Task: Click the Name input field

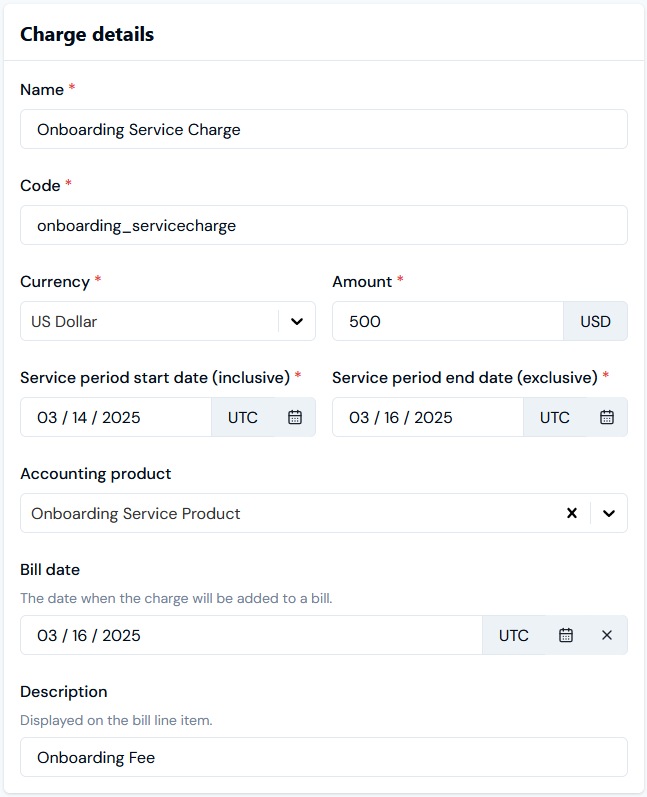Action: pos(324,129)
